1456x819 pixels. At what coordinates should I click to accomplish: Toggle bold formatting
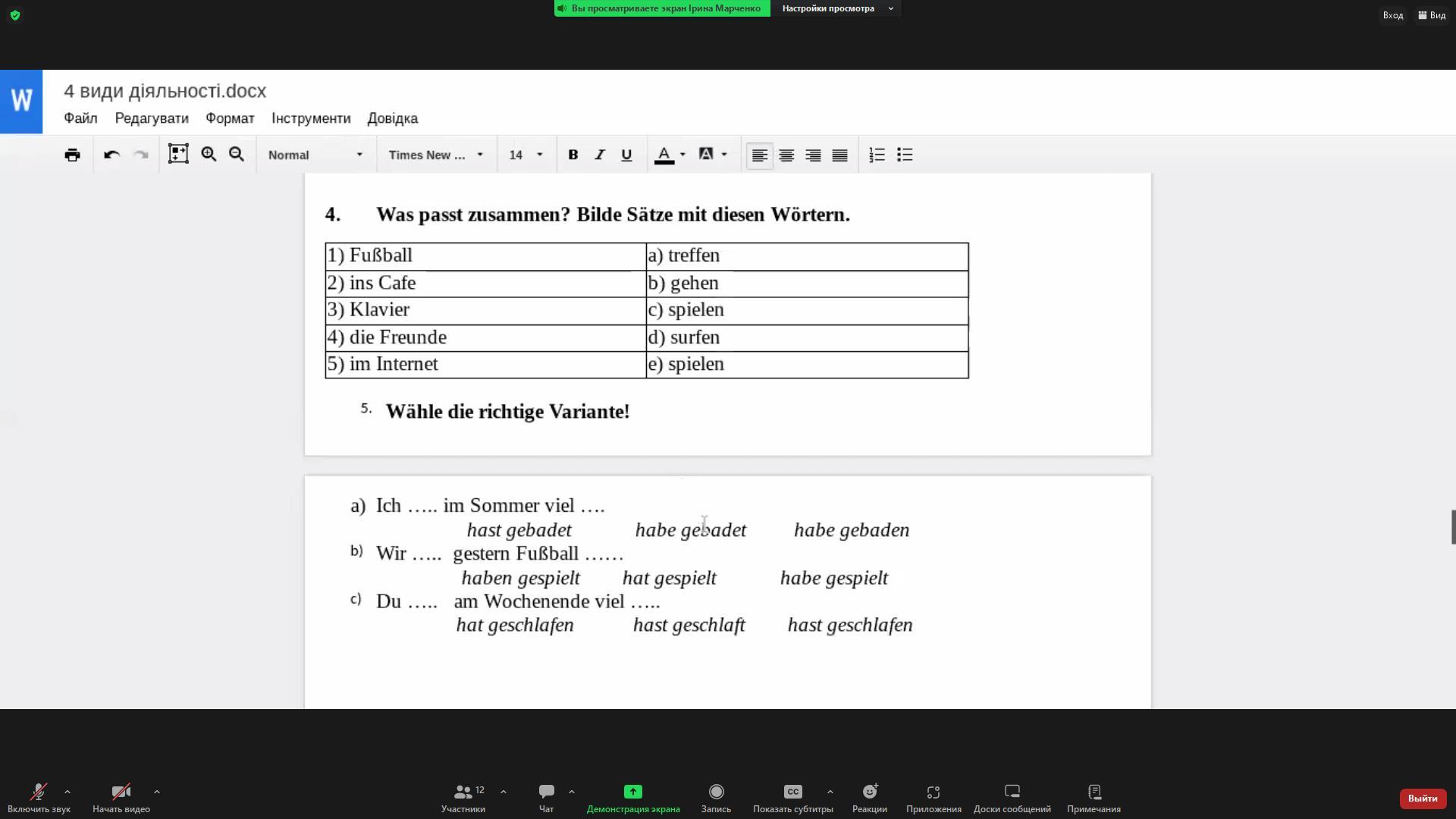coord(573,155)
